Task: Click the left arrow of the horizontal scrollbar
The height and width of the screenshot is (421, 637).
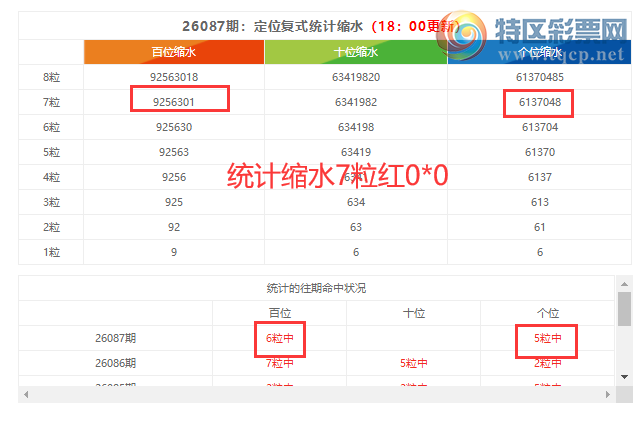Action: (x=25, y=395)
